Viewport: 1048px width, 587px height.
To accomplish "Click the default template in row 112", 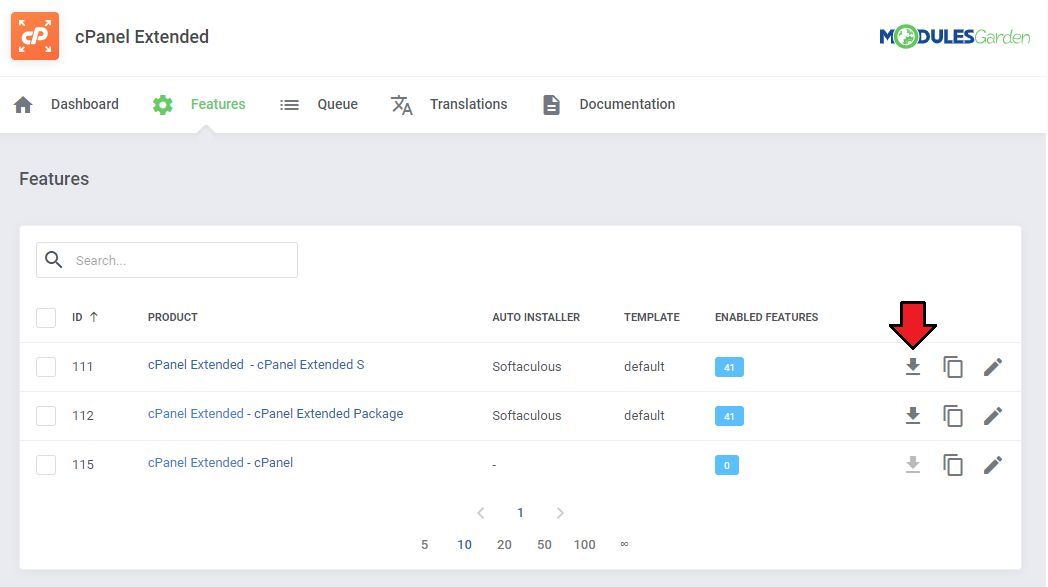I will pos(644,415).
